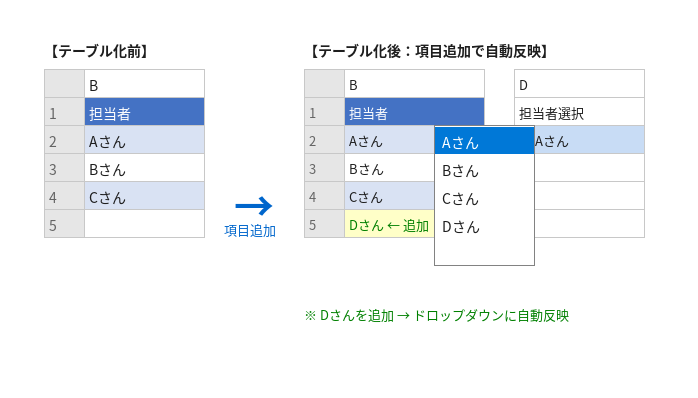Select Dさん in the dropdown list
The width and height of the screenshot is (698, 398).
(484, 227)
